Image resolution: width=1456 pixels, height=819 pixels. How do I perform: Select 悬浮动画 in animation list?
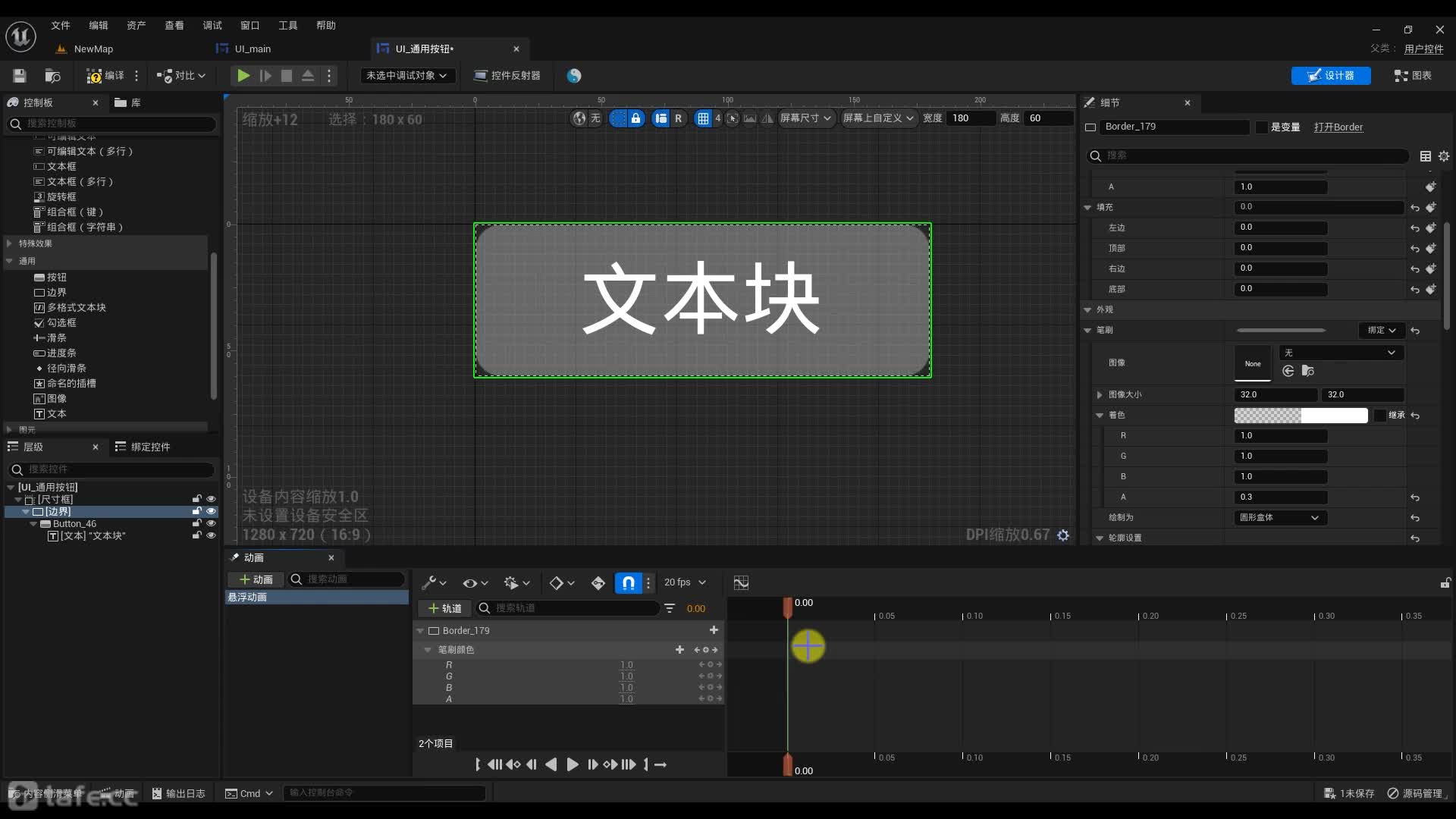pos(317,598)
